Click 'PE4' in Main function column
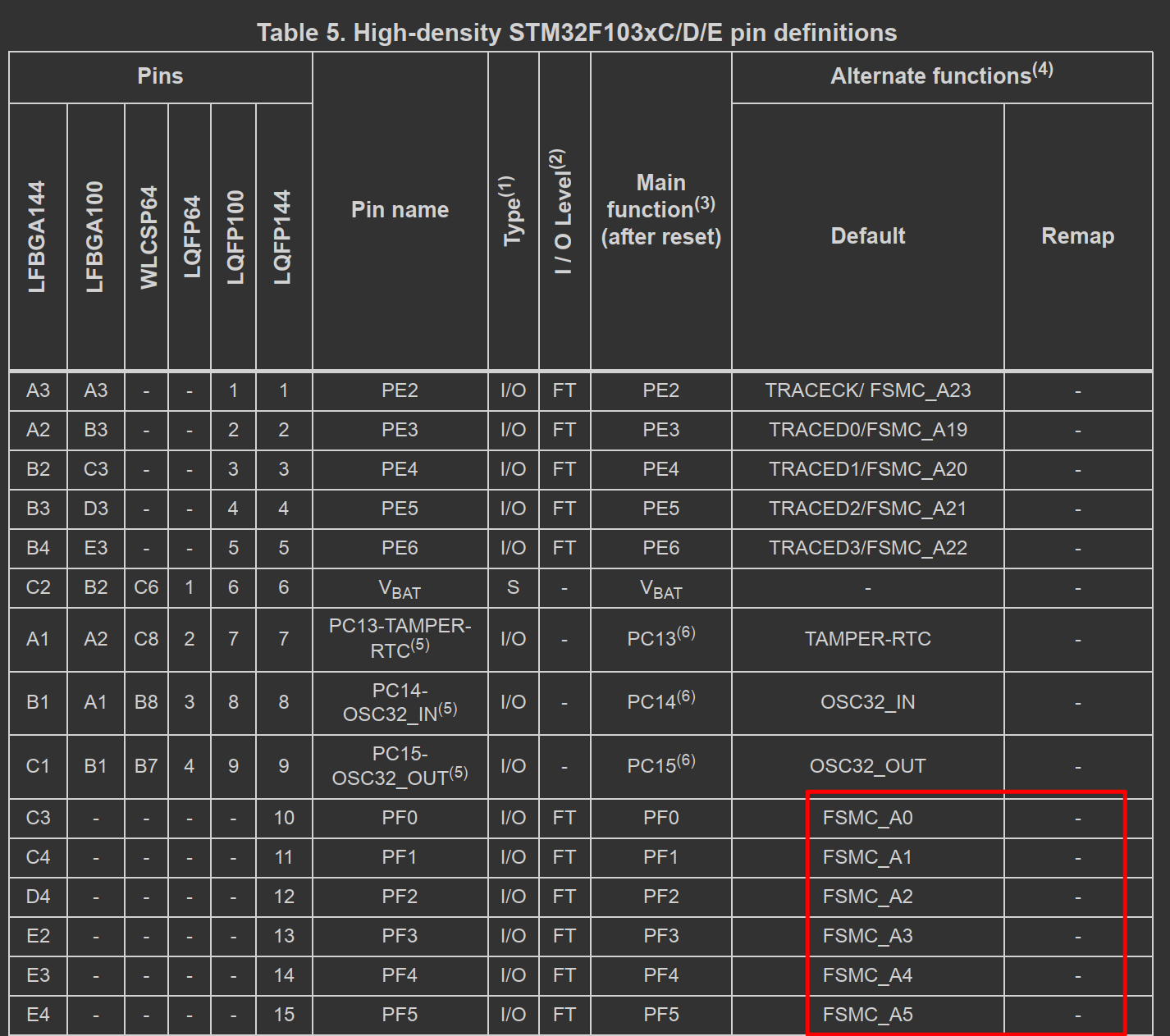 click(661, 469)
